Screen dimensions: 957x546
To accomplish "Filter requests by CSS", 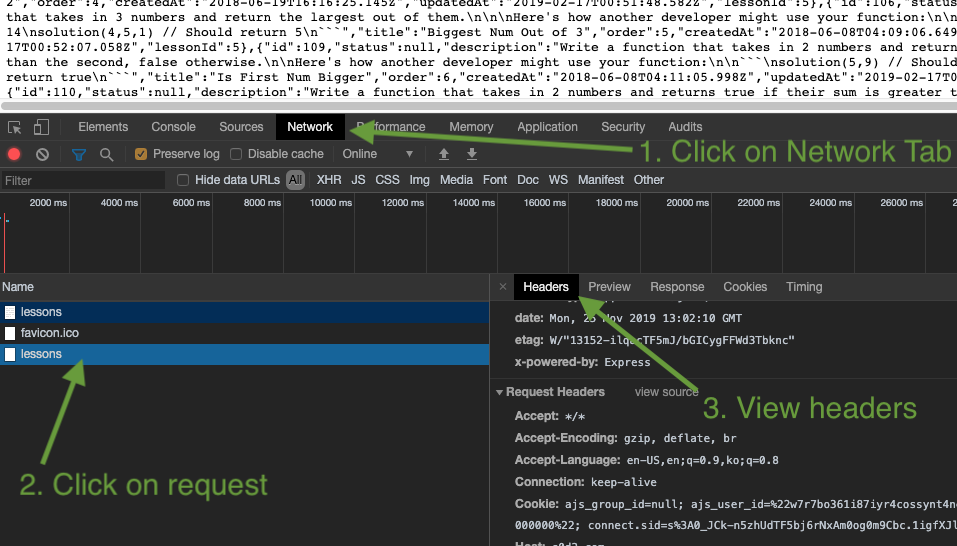I will pos(387,180).
